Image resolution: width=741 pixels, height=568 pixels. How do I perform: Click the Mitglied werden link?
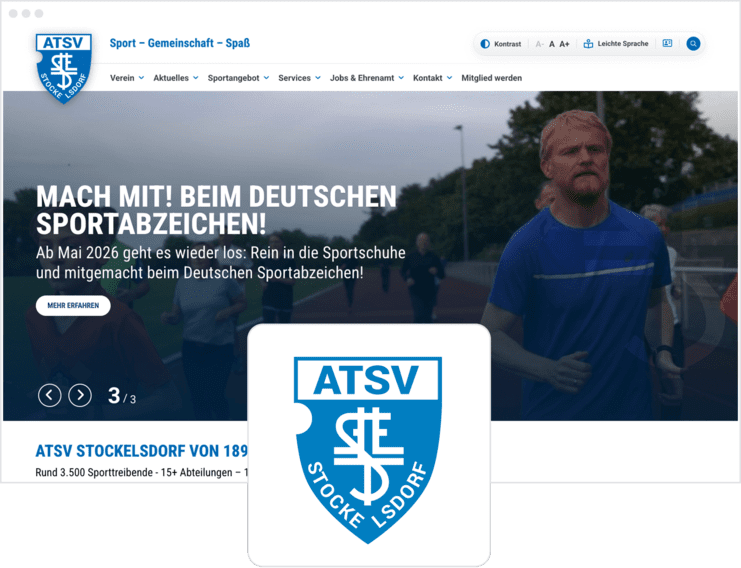coord(491,78)
